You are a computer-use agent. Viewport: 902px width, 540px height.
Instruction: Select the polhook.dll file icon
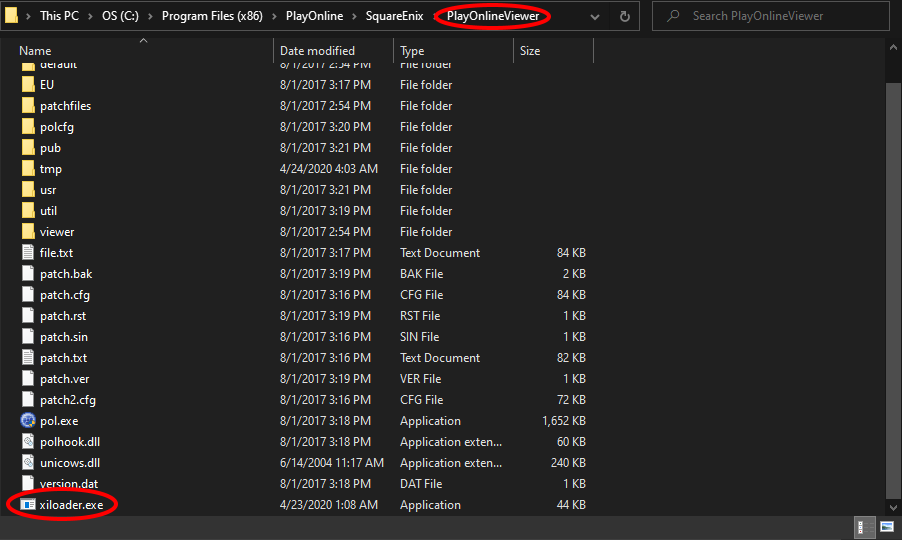[28, 442]
